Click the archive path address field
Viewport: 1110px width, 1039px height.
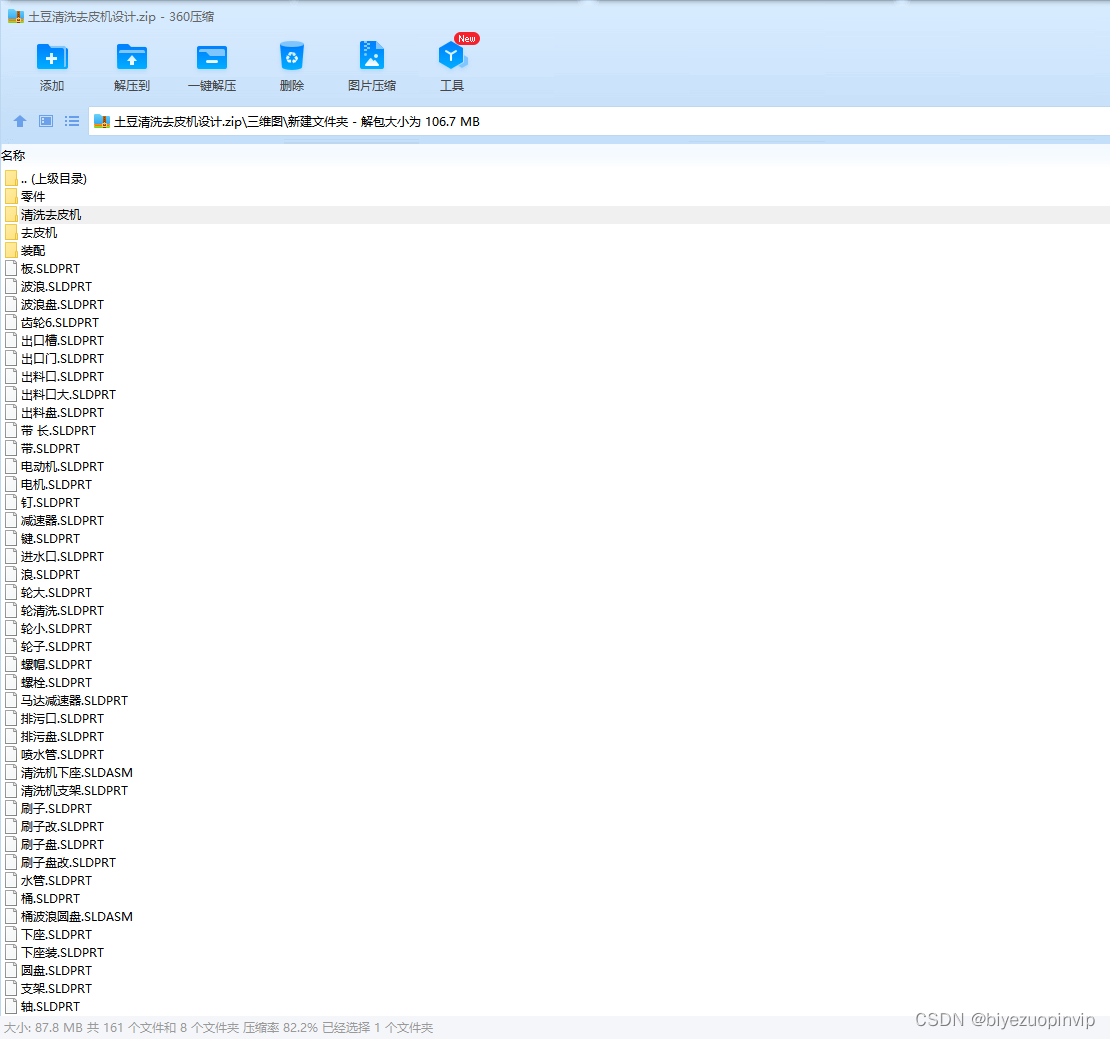pyautogui.click(x=599, y=122)
